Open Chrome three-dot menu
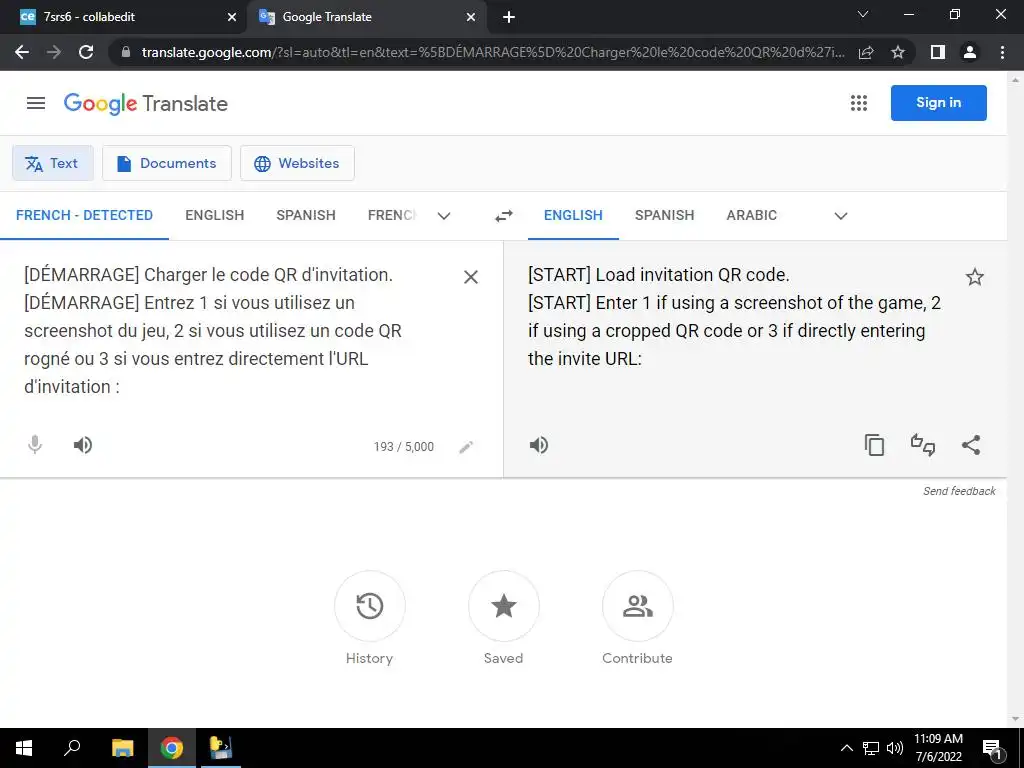 [x=1002, y=52]
